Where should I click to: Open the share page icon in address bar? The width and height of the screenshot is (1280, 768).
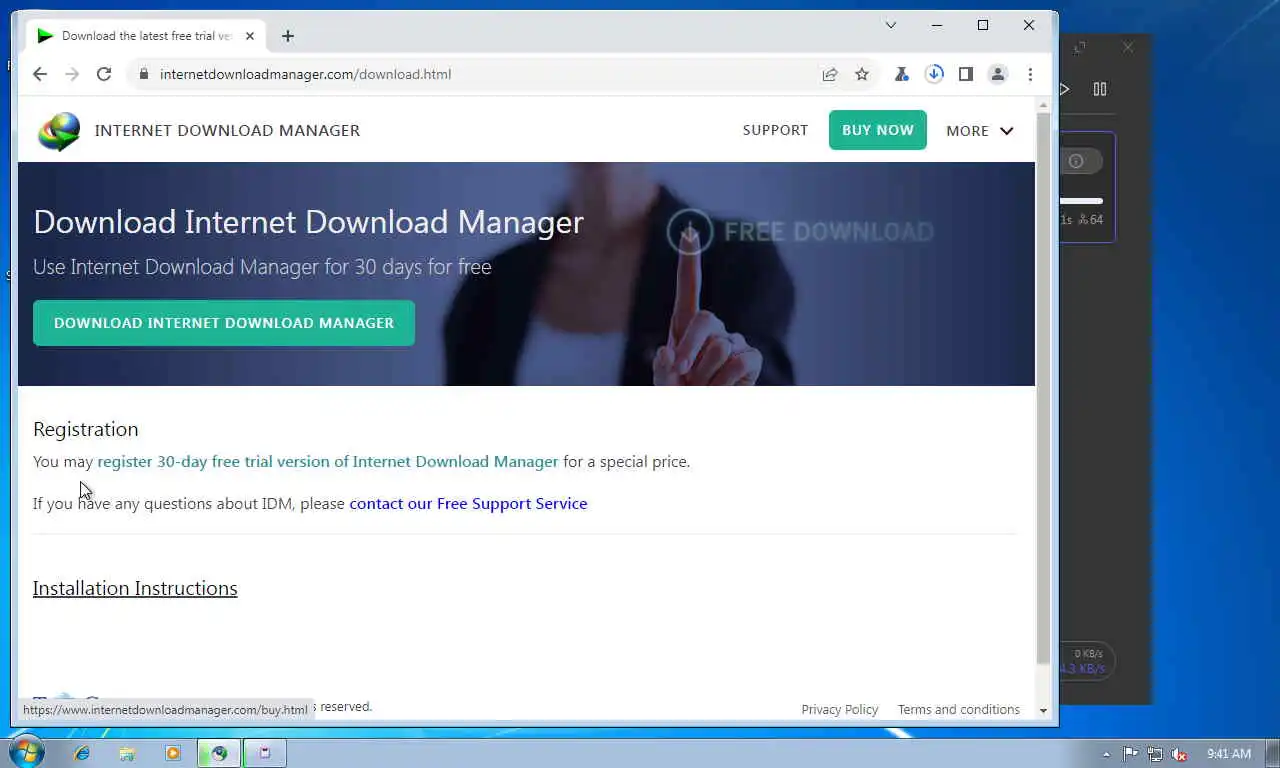tap(830, 74)
